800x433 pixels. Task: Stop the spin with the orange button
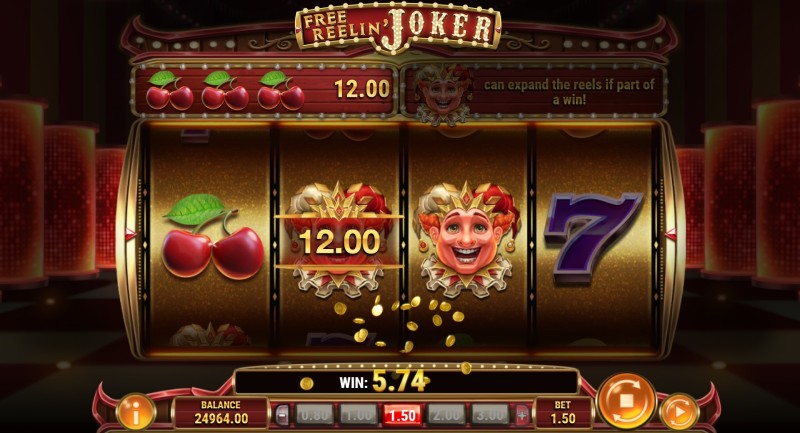626,401
